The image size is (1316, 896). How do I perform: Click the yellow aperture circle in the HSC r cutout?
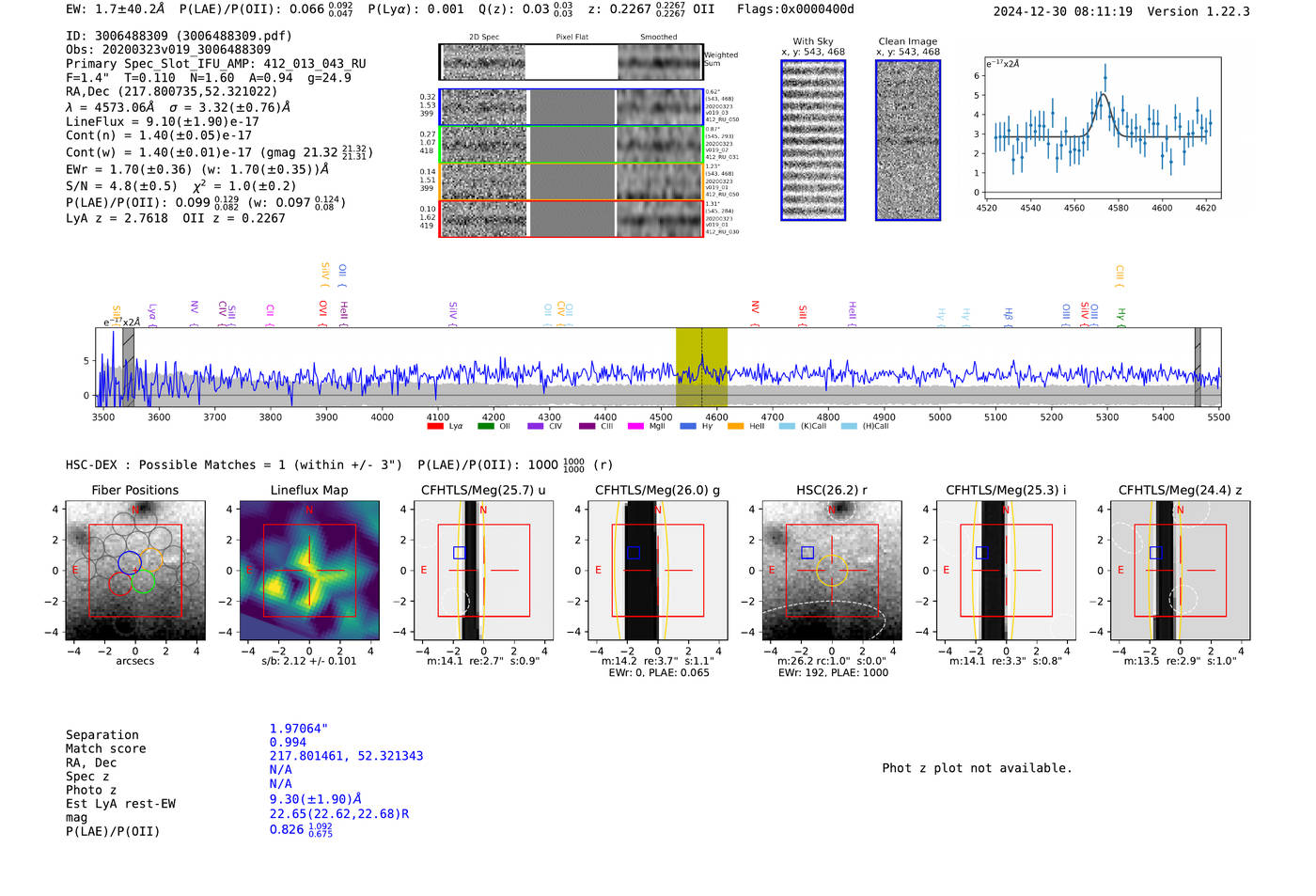coord(832,571)
